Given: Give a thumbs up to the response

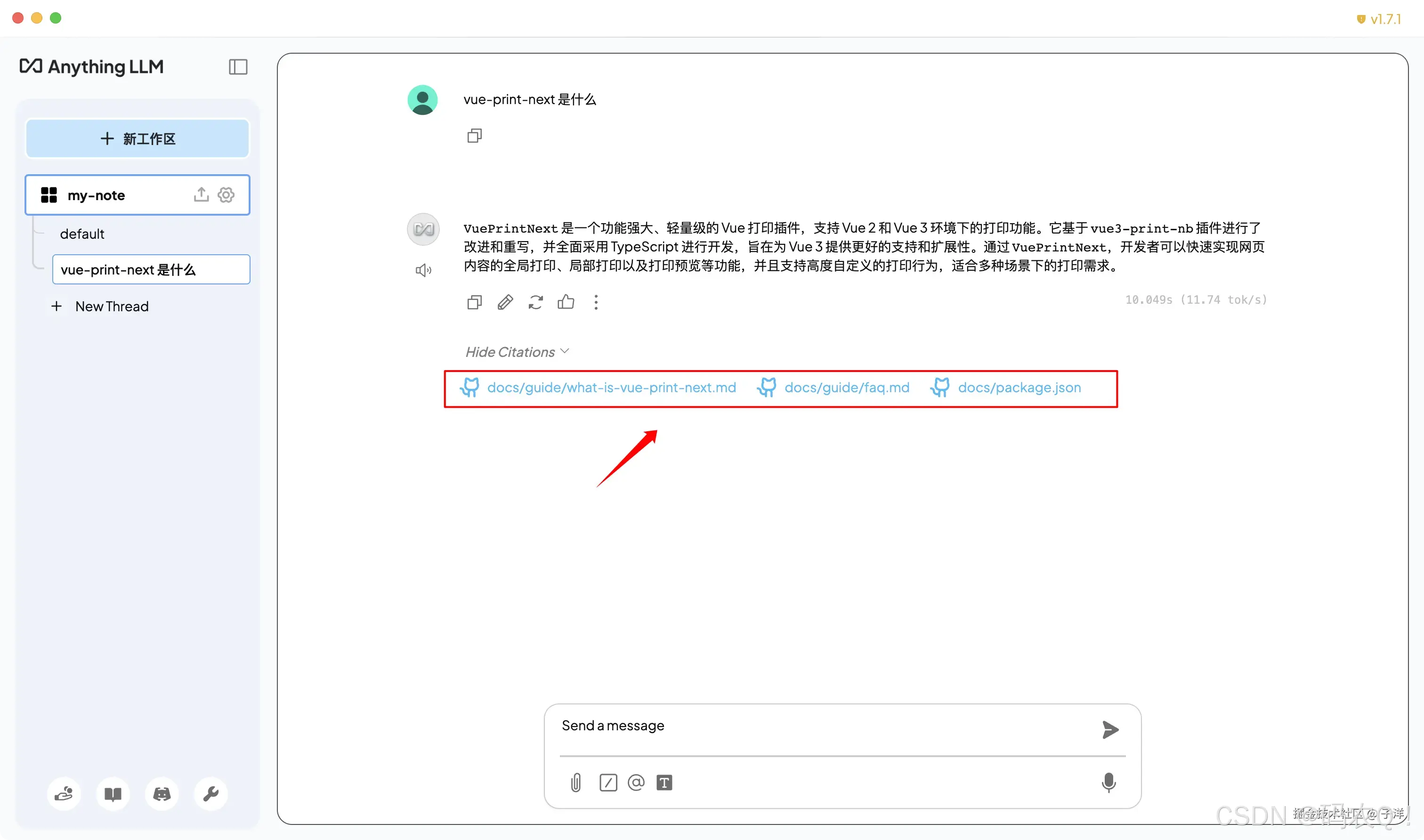Looking at the screenshot, I should click(x=566, y=302).
